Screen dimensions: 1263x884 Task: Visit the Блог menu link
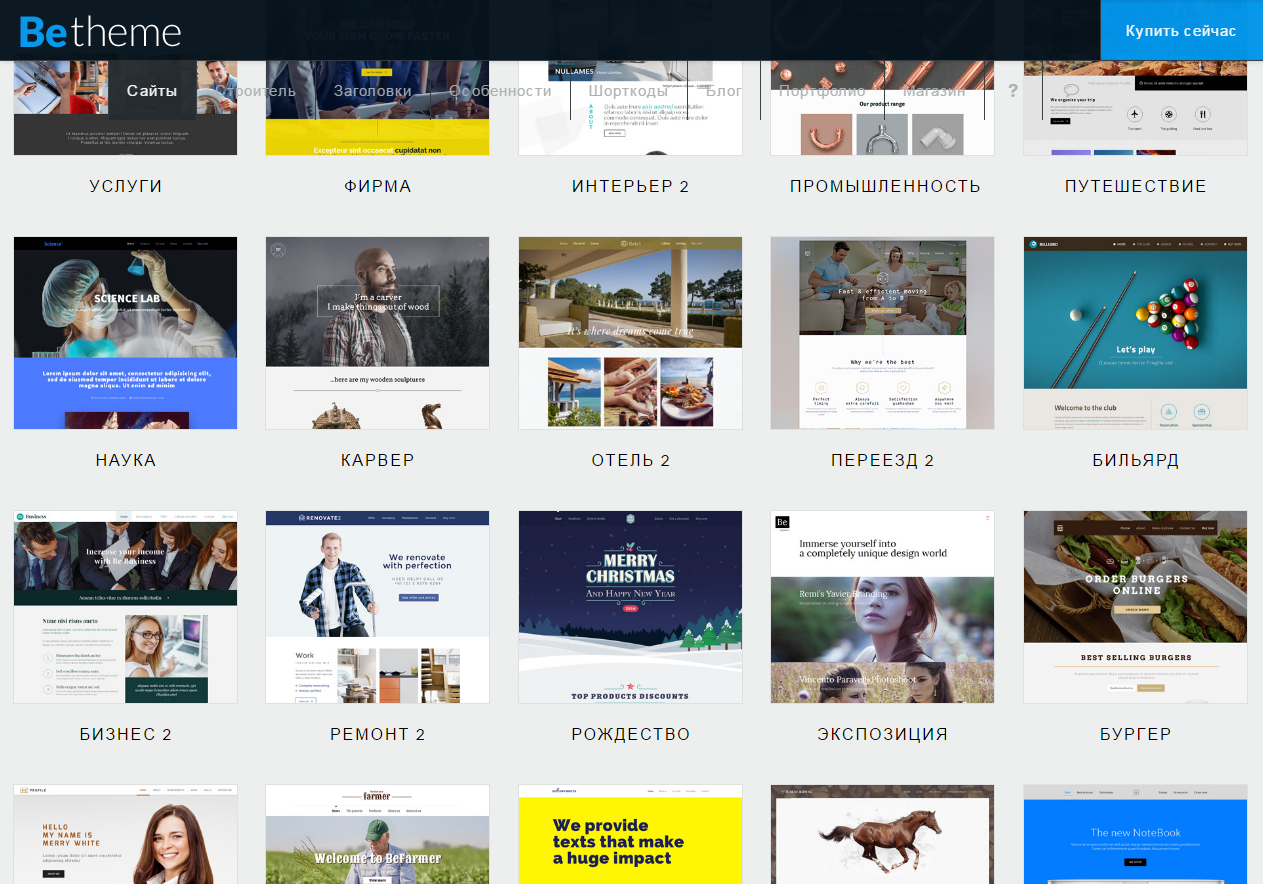pyautogui.click(x=724, y=91)
